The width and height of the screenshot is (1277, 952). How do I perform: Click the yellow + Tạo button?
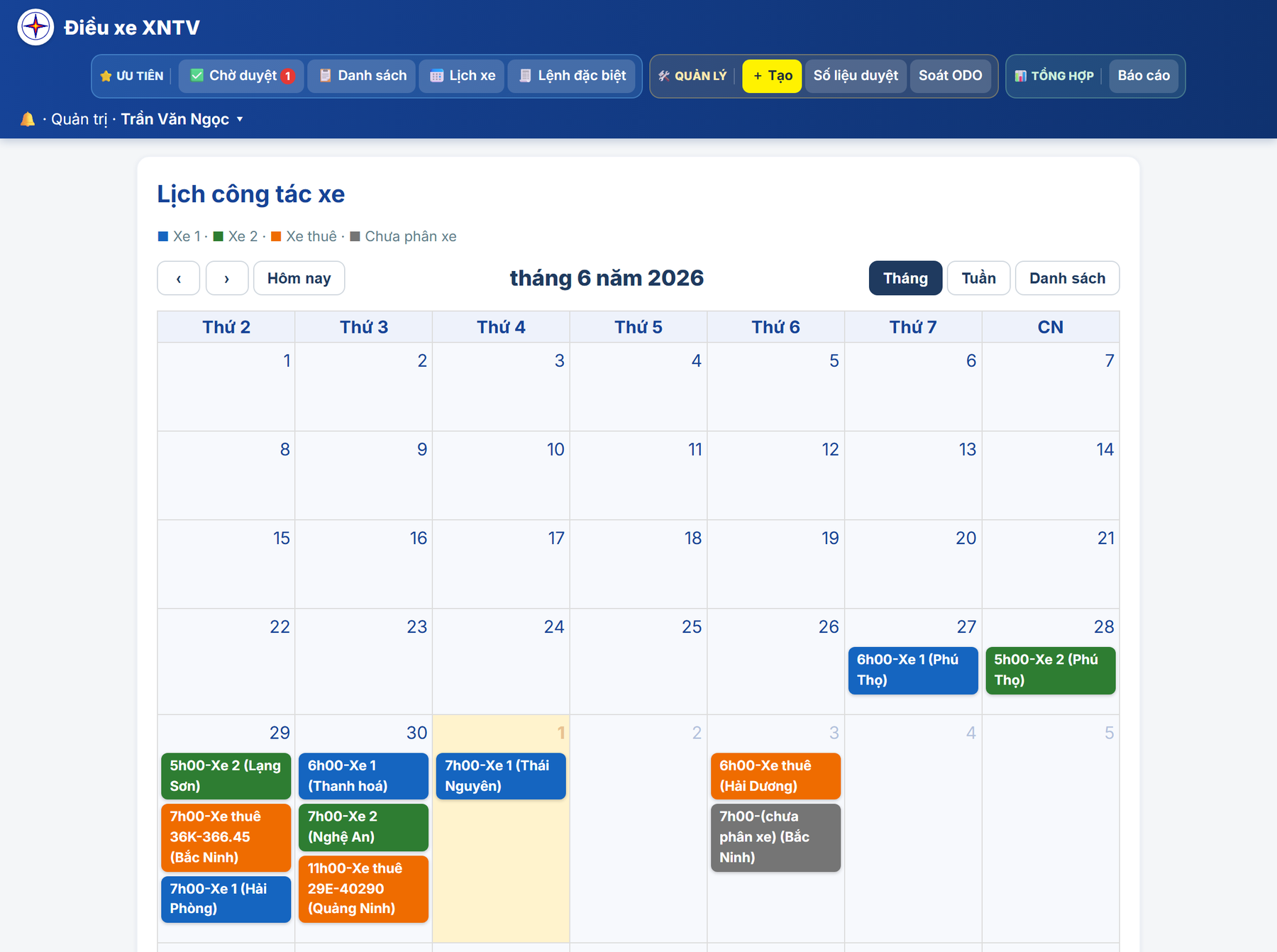click(x=772, y=76)
